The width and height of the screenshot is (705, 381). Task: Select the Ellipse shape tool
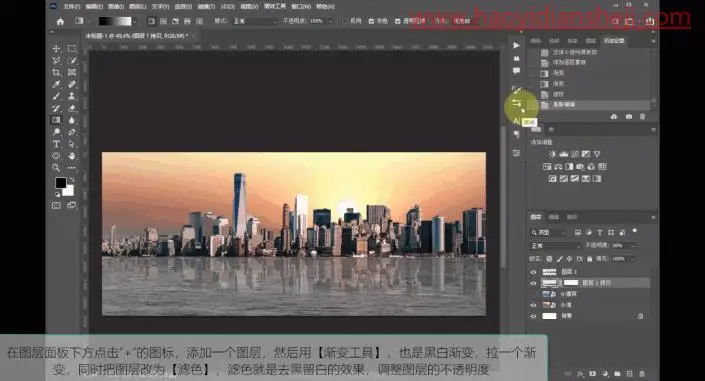[56, 156]
